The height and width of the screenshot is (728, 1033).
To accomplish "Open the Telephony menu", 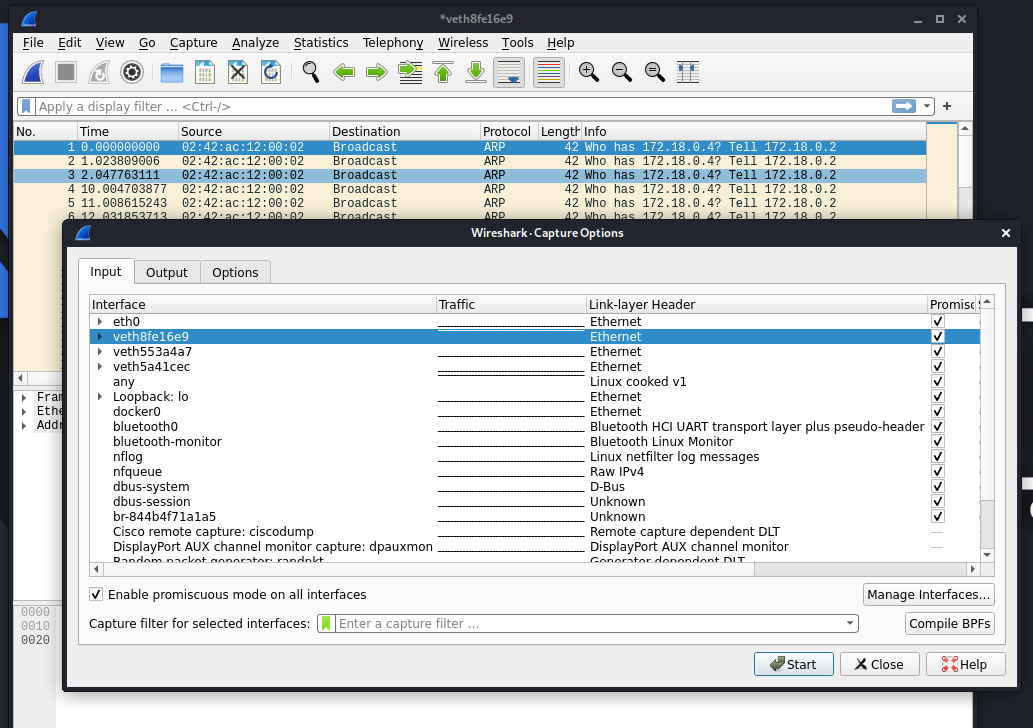I will point(393,43).
